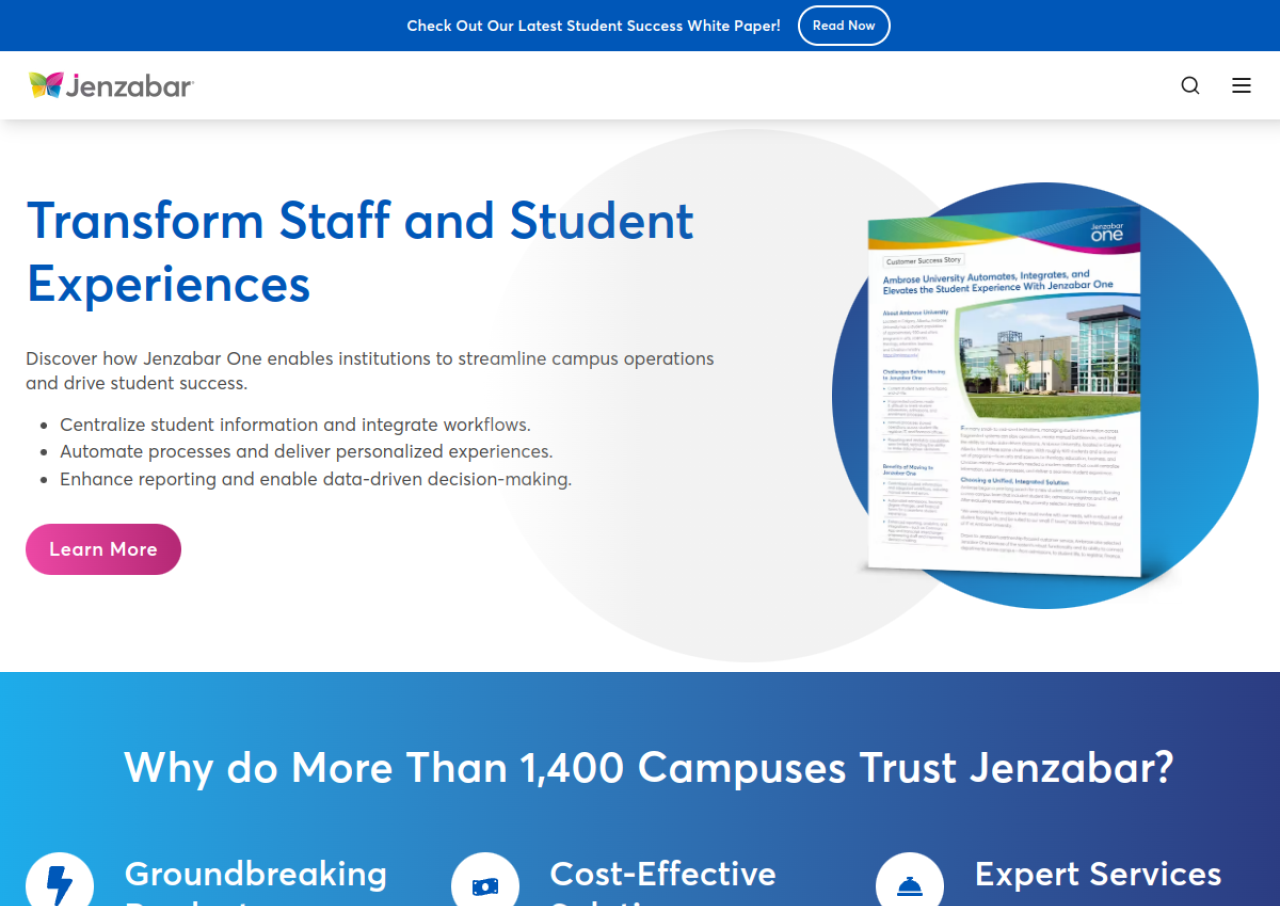Click the Automate processes bullet

[306, 451]
